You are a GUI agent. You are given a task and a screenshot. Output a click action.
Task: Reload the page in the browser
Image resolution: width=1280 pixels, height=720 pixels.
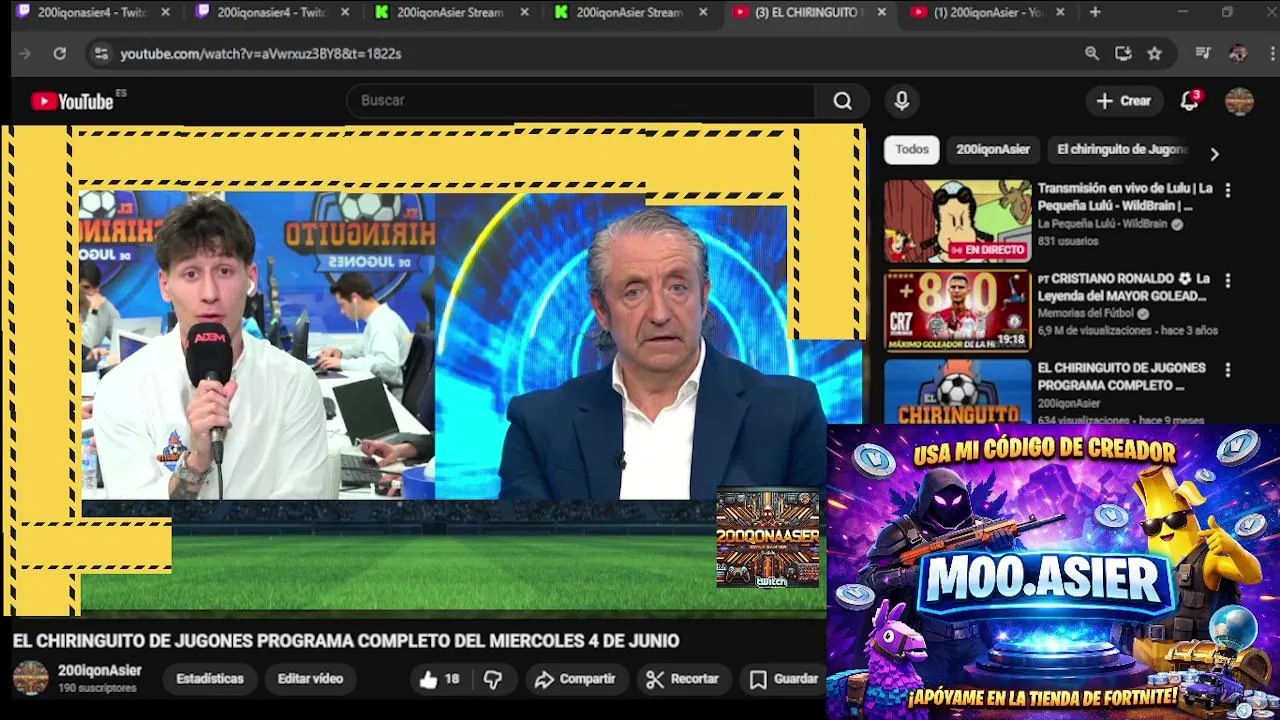coord(59,54)
